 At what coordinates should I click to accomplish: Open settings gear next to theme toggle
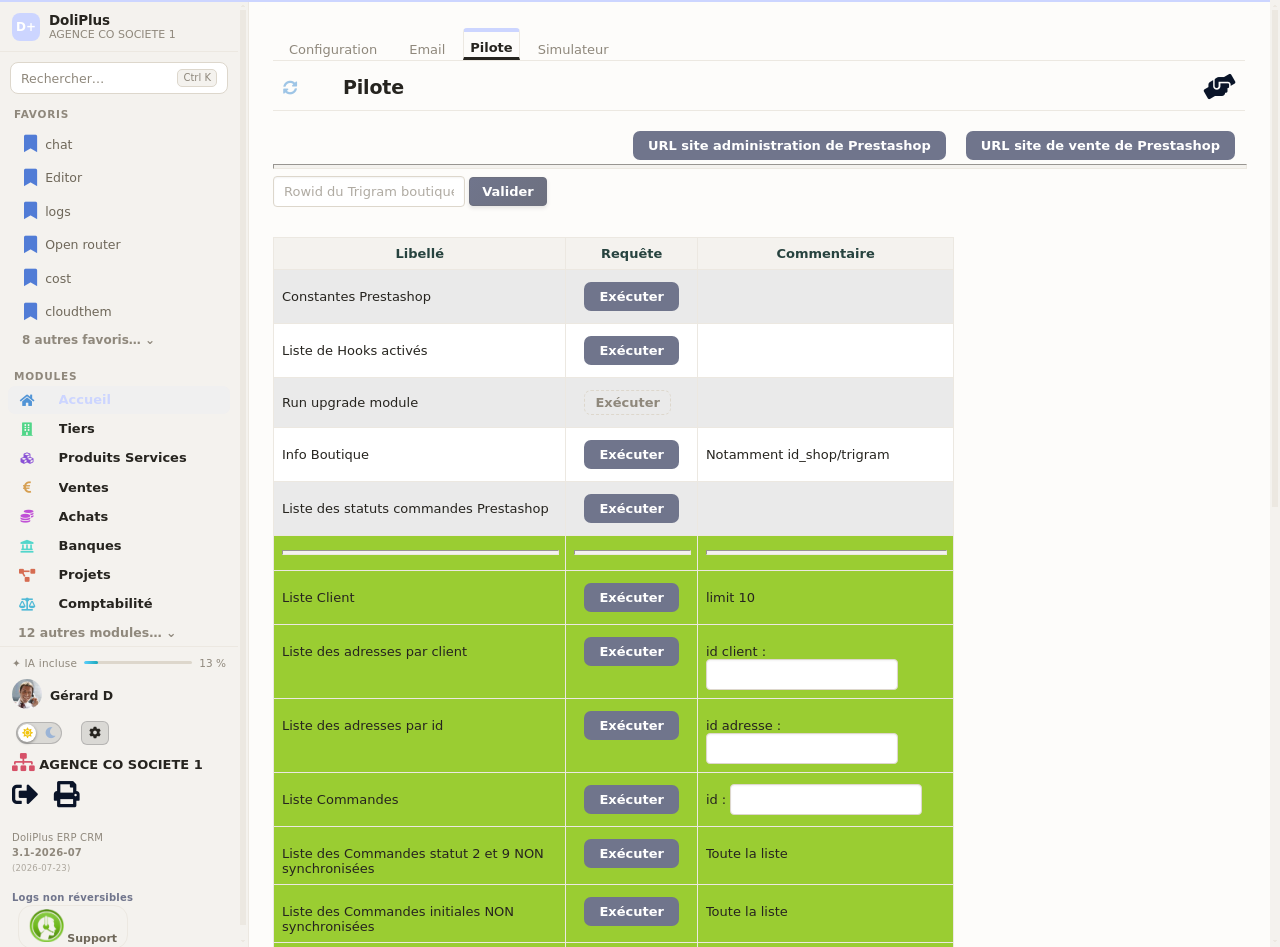point(95,733)
